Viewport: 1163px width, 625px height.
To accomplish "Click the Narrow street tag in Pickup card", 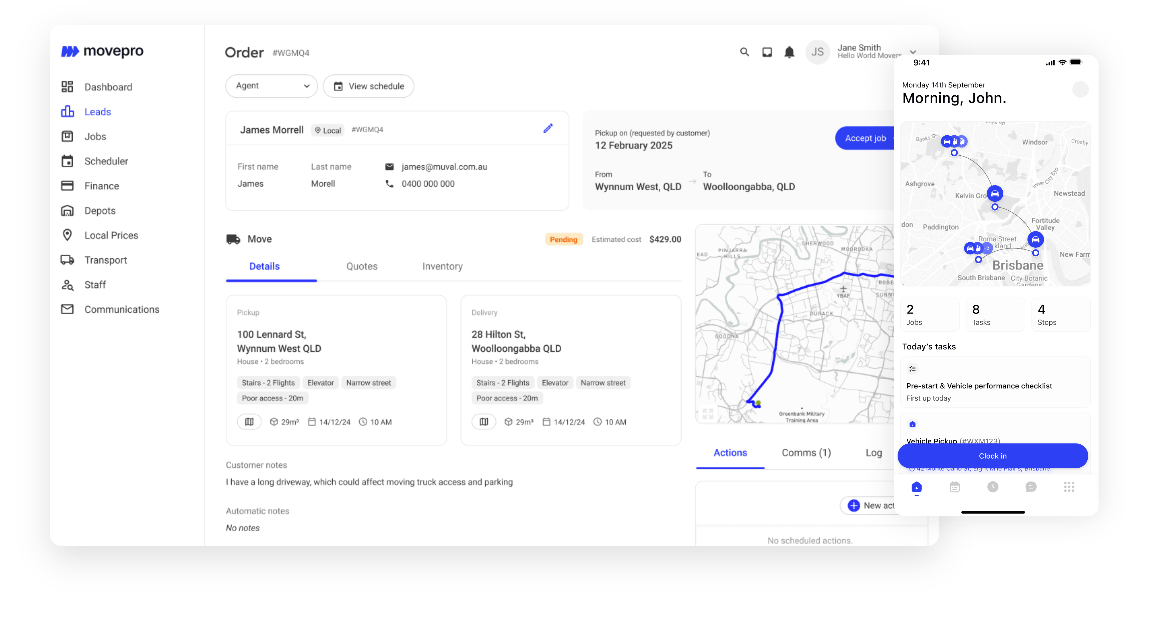I will pos(369,383).
